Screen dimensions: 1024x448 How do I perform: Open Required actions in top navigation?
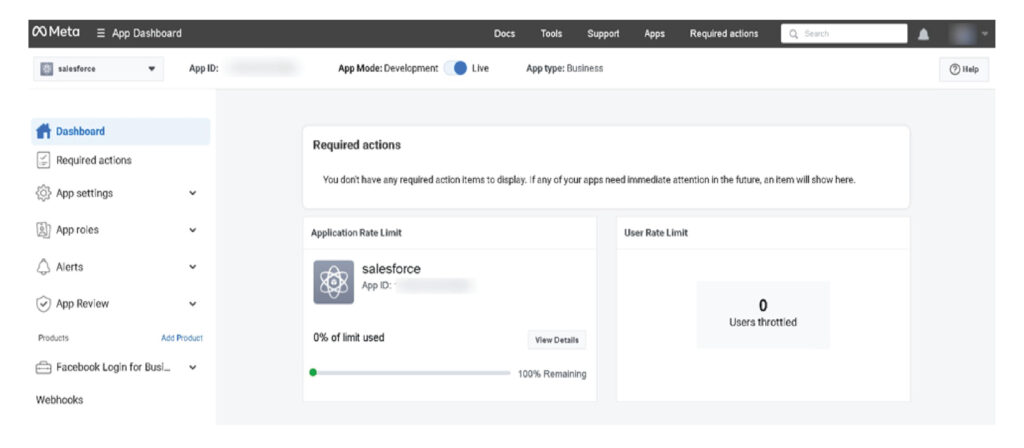click(x=724, y=34)
